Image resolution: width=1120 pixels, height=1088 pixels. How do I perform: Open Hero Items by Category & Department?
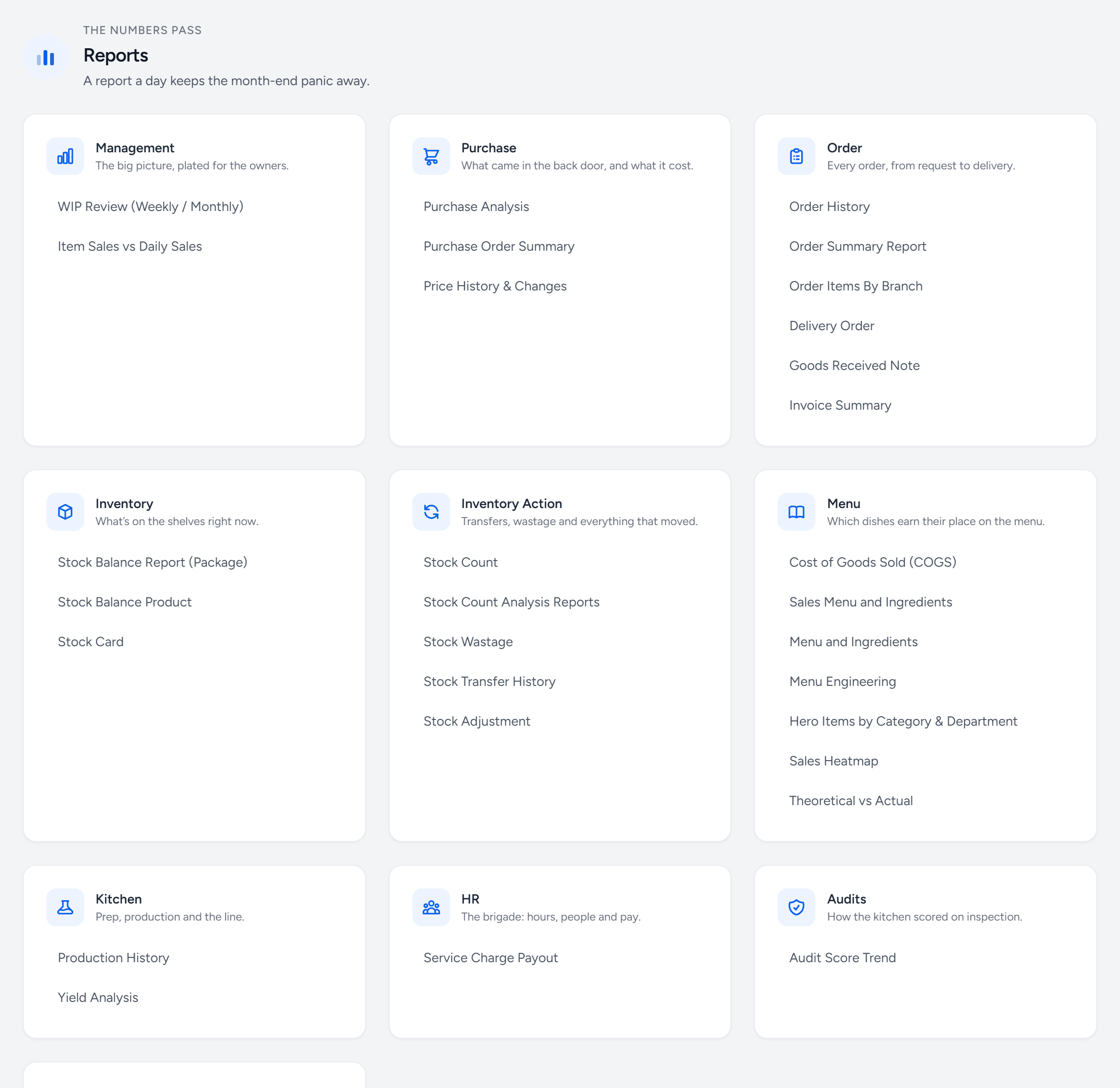click(903, 721)
